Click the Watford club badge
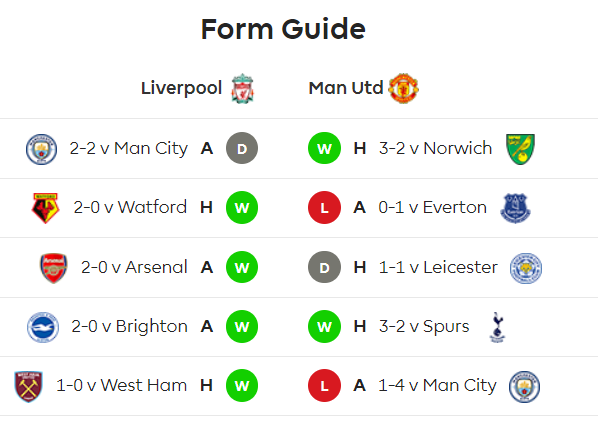This screenshot has width=598, height=423. tap(45, 208)
